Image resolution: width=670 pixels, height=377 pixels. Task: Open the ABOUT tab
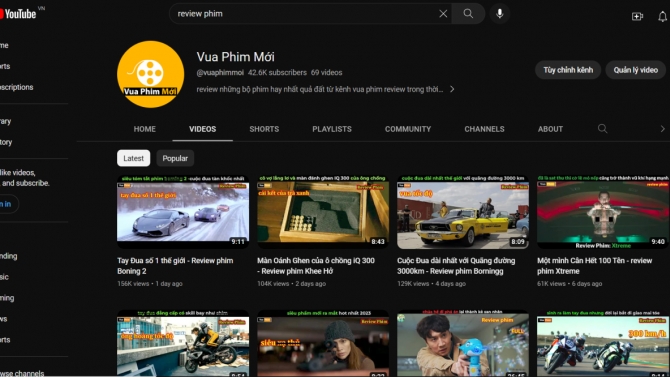click(x=550, y=129)
